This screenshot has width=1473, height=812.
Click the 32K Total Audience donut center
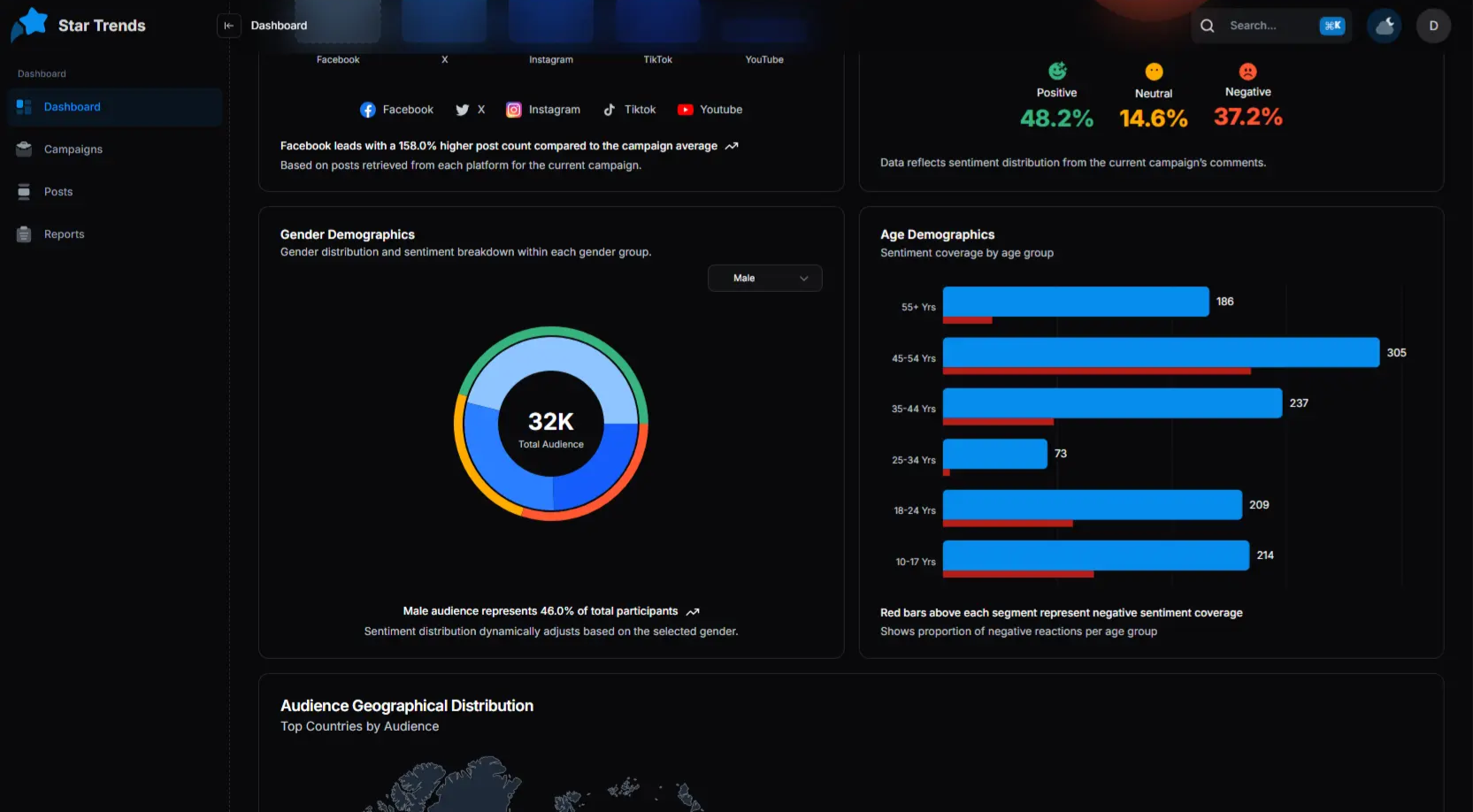tap(551, 425)
